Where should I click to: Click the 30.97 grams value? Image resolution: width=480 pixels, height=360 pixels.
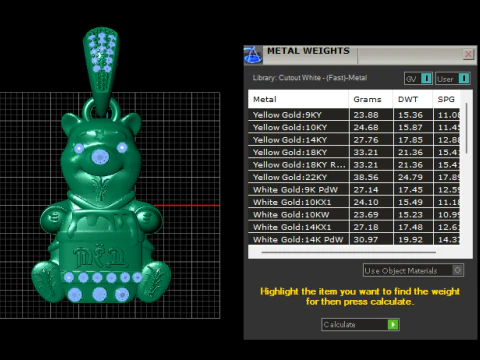point(366,240)
